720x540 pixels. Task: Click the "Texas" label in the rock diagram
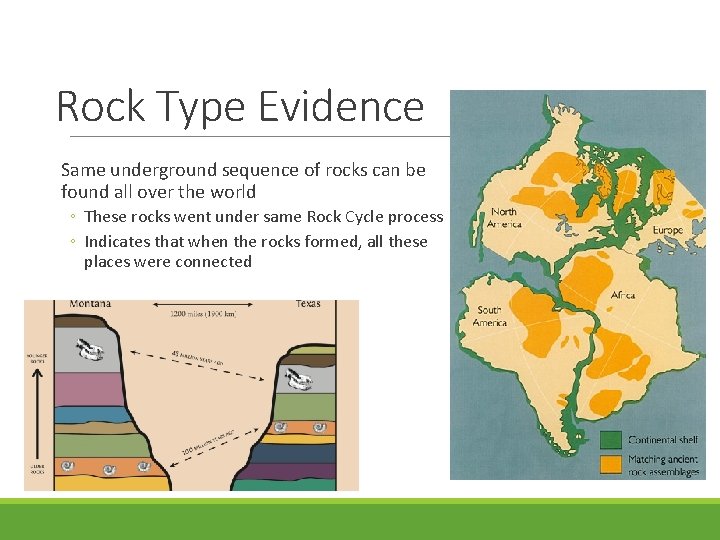tap(308, 304)
